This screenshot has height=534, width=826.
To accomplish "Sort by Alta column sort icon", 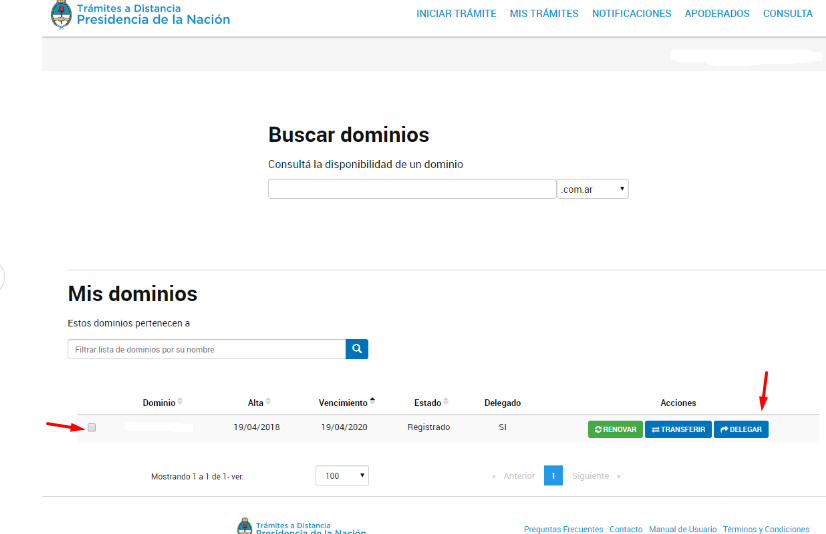I will 268,402.
